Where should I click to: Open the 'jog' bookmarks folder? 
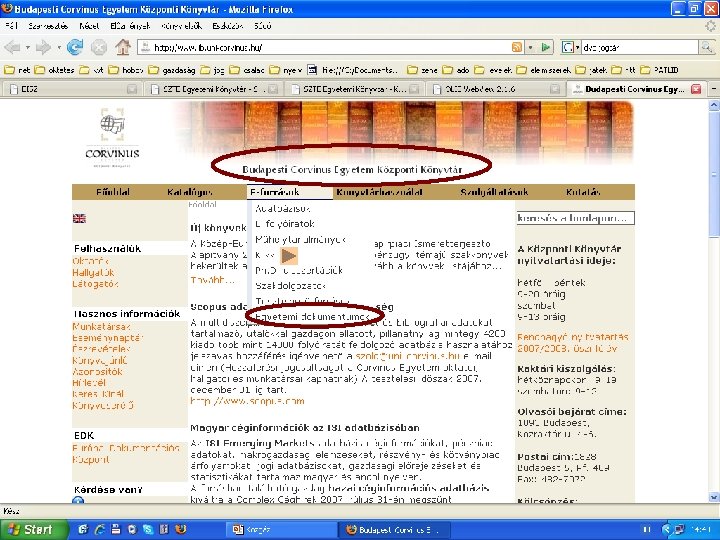(x=213, y=70)
